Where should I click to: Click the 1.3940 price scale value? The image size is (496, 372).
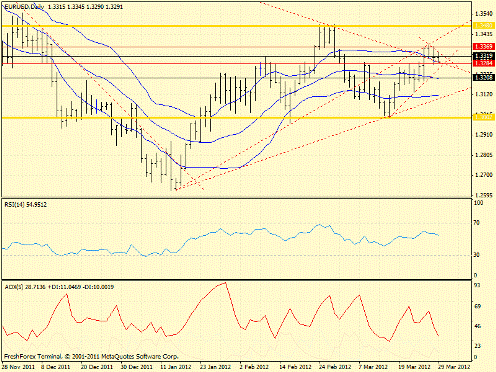[x=484, y=14]
